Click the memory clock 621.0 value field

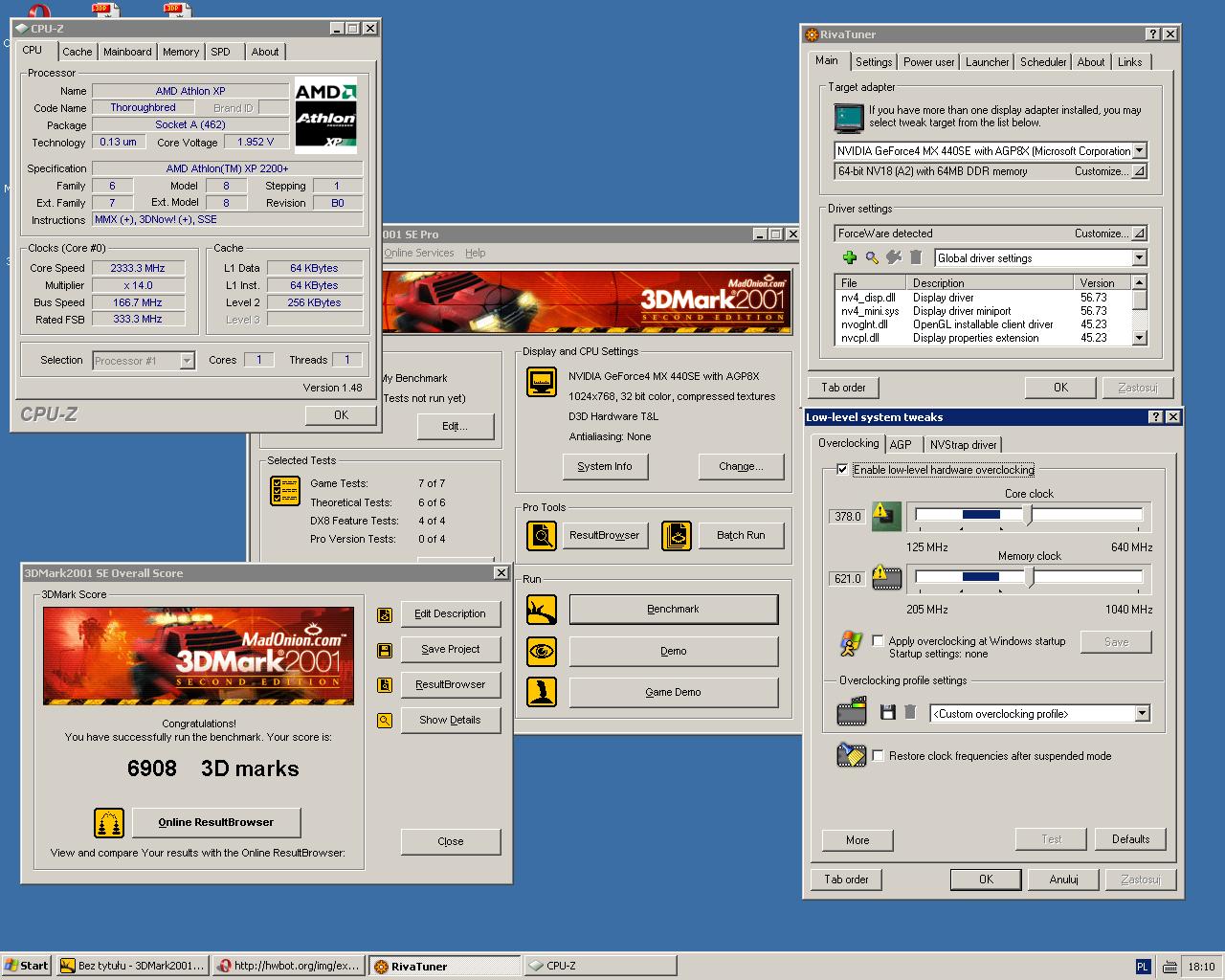click(x=848, y=579)
